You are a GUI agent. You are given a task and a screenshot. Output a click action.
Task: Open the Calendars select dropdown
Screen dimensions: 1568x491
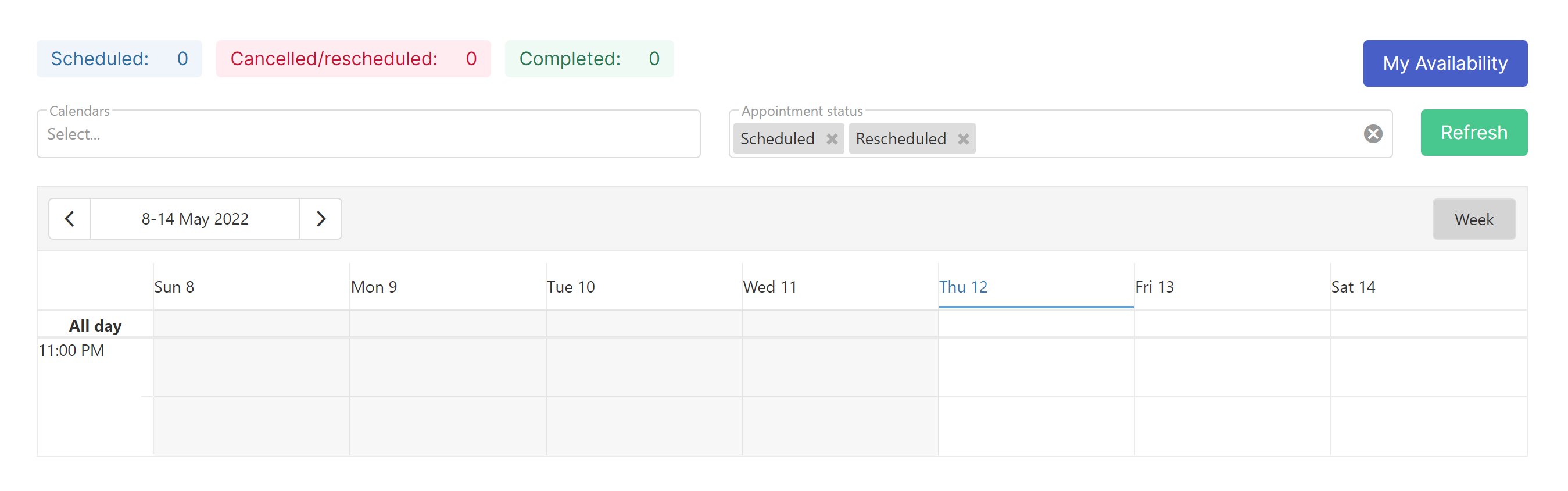[365, 134]
